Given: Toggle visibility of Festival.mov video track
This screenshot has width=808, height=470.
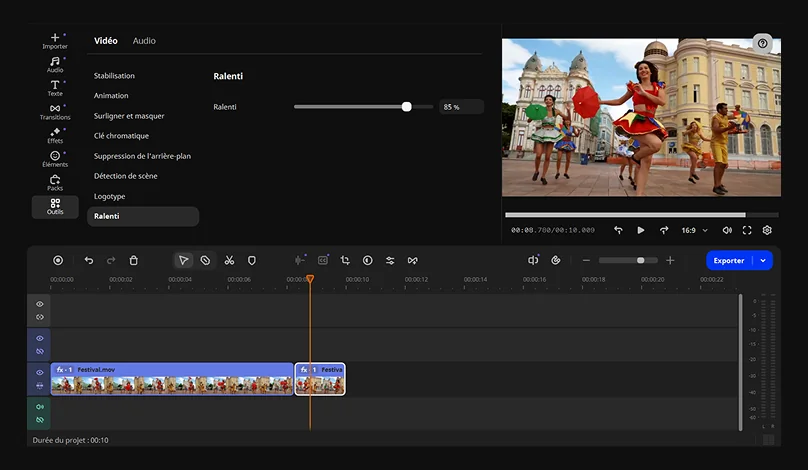Looking at the screenshot, I should click(x=40, y=372).
